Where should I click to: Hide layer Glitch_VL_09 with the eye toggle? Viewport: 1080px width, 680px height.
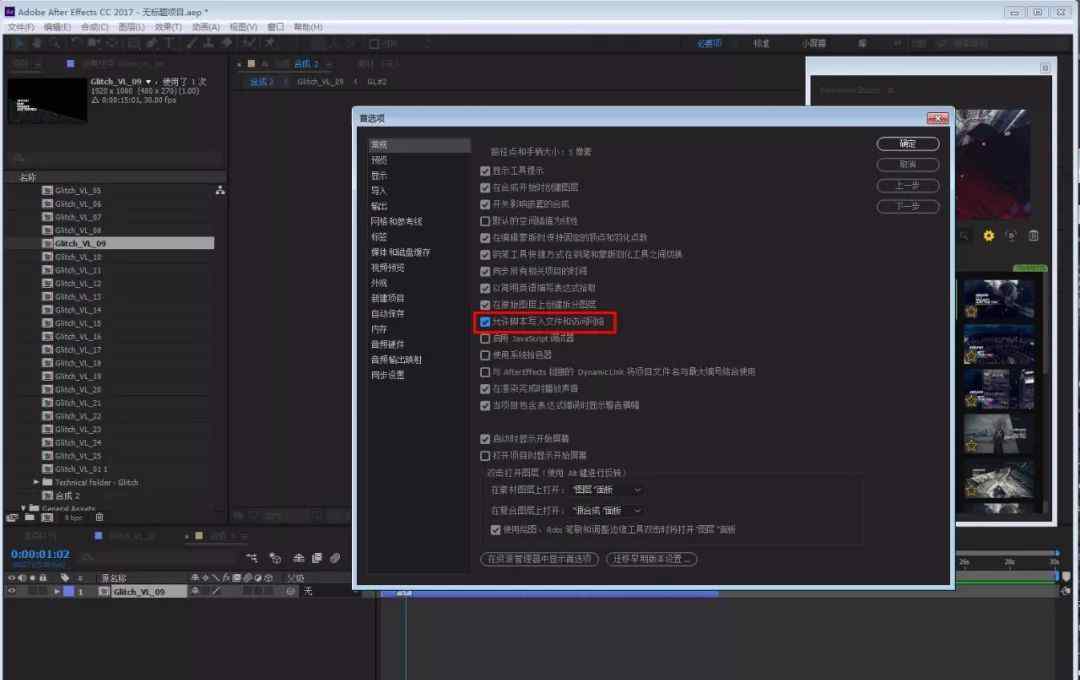pyautogui.click(x=12, y=592)
